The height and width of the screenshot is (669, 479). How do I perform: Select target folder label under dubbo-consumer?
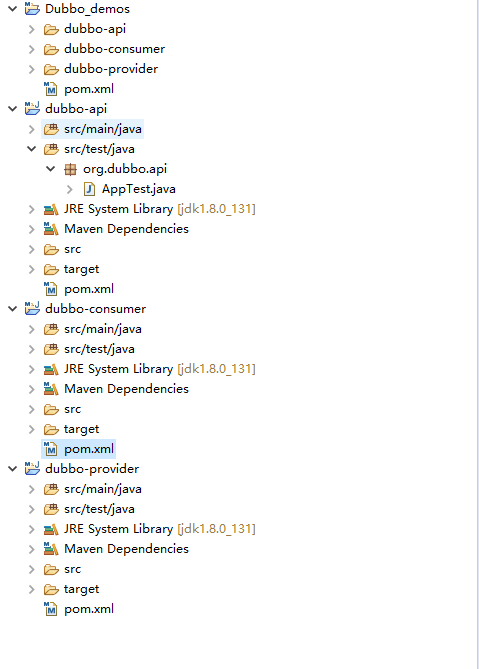click(81, 429)
